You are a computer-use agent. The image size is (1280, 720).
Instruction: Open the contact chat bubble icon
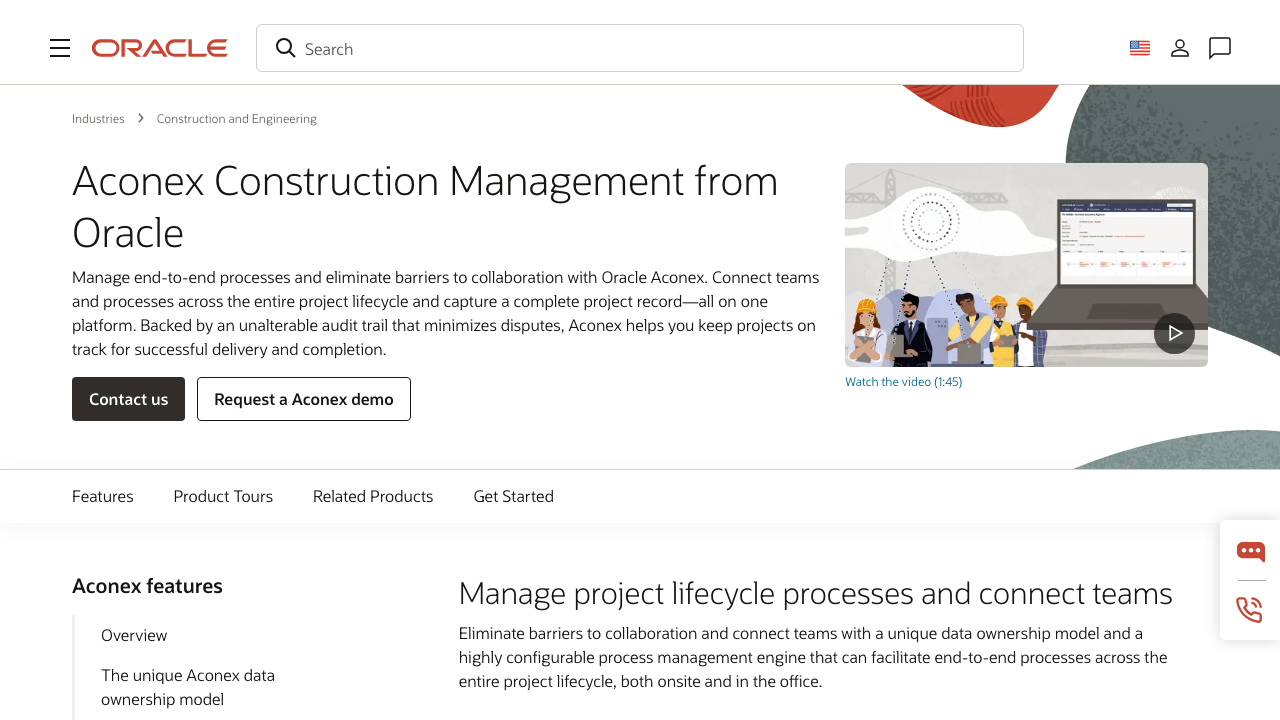pos(1220,47)
